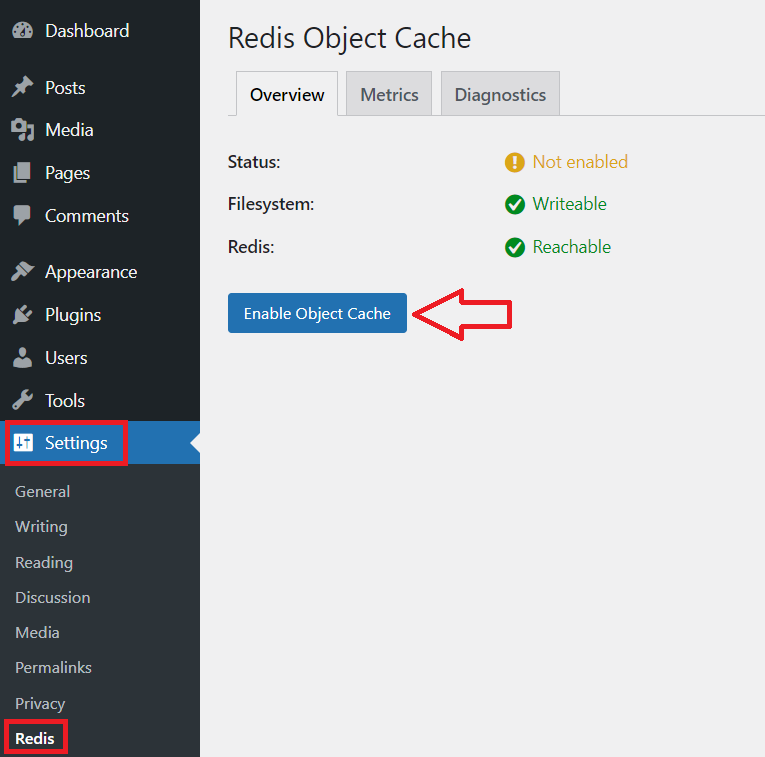The height and width of the screenshot is (757, 765).
Task: Switch to the Metrics tab
Action: 389,94
